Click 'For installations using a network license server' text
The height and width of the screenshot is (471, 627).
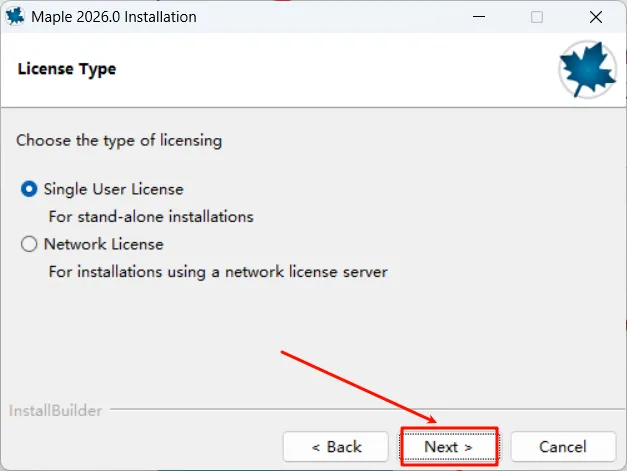point(218,272)
